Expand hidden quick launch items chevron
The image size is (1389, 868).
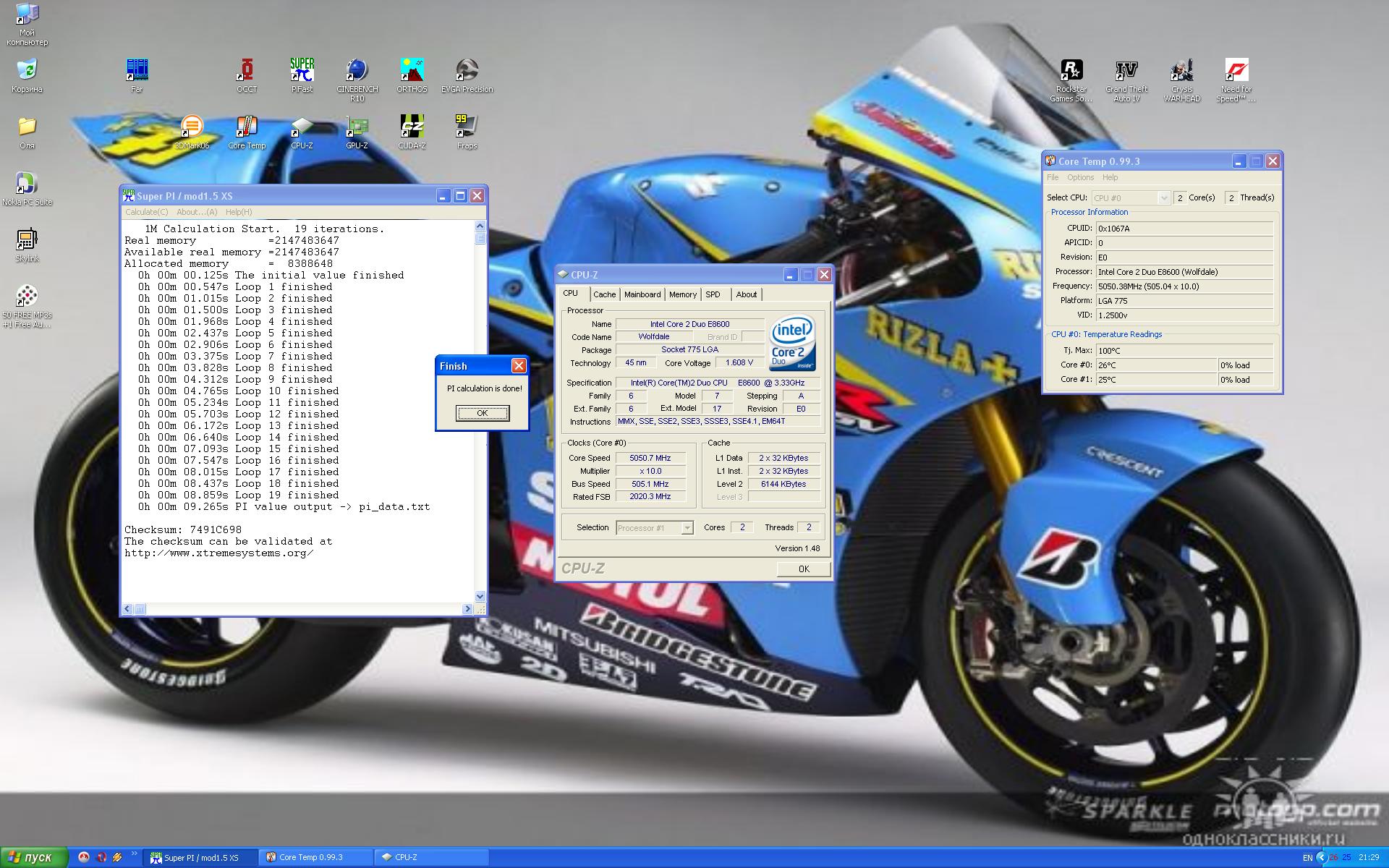[x=134, y=854]
